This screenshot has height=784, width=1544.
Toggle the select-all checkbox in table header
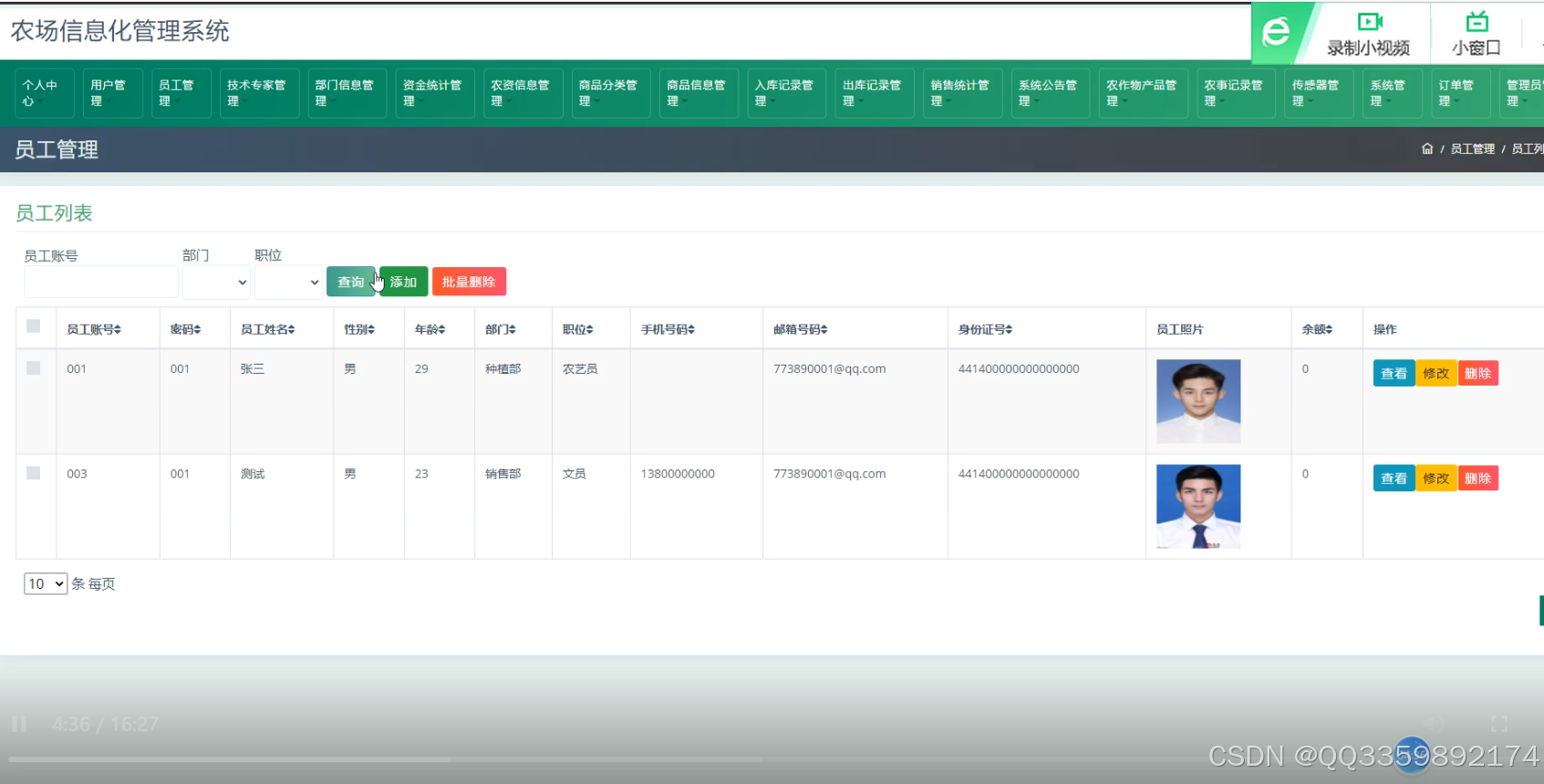tap(34, 325)
